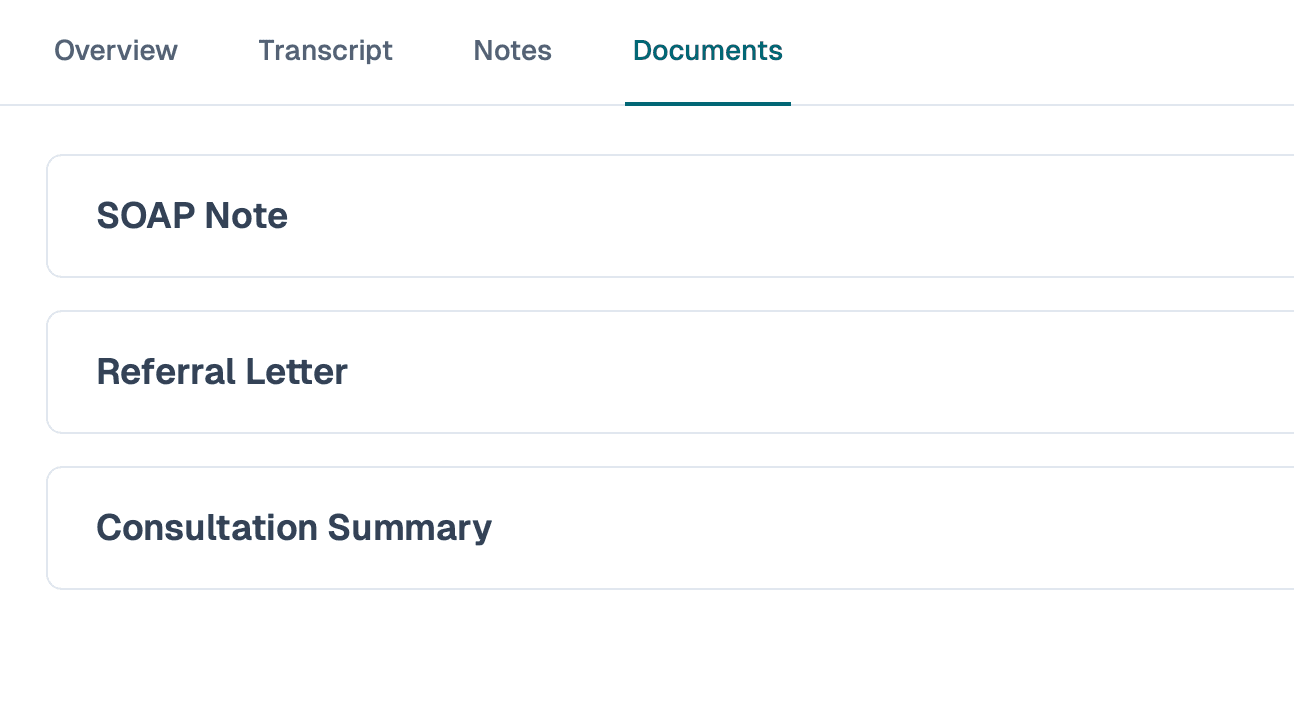Click the Consultation Summary title text
This screenshot has width=1294, height=714.
point(294,527)
